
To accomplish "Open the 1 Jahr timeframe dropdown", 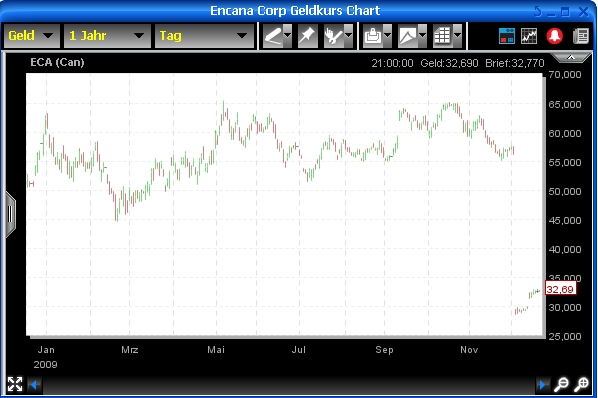I will tap(107, 36).
